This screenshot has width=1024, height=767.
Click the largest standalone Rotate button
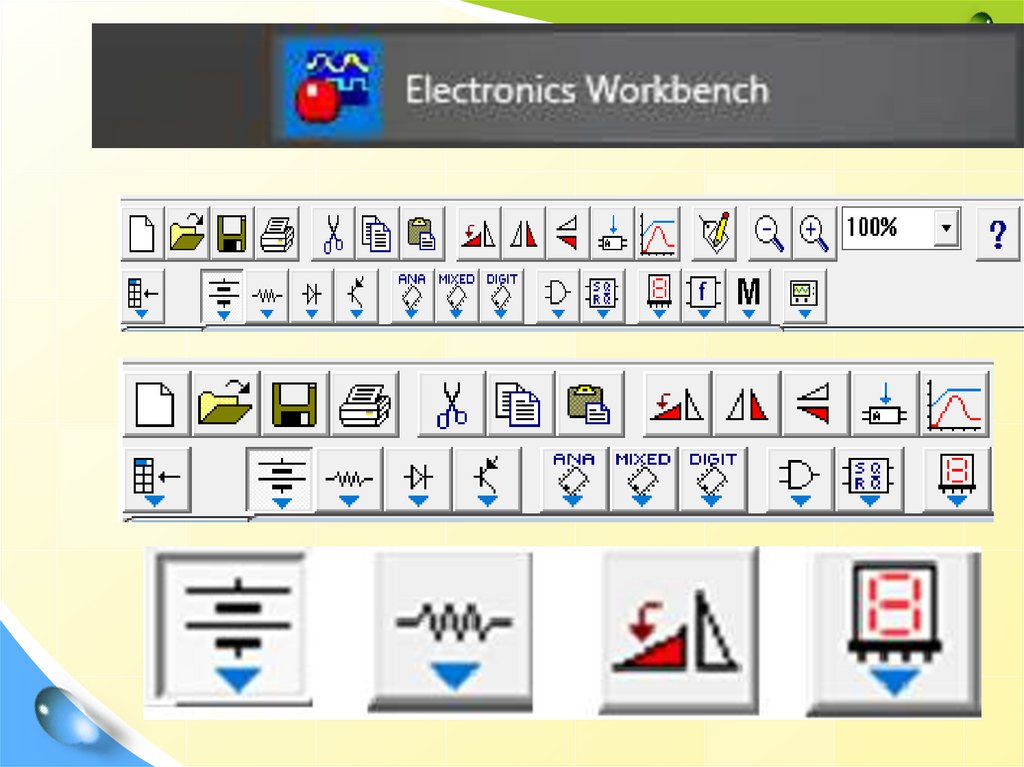coord(679,632)
